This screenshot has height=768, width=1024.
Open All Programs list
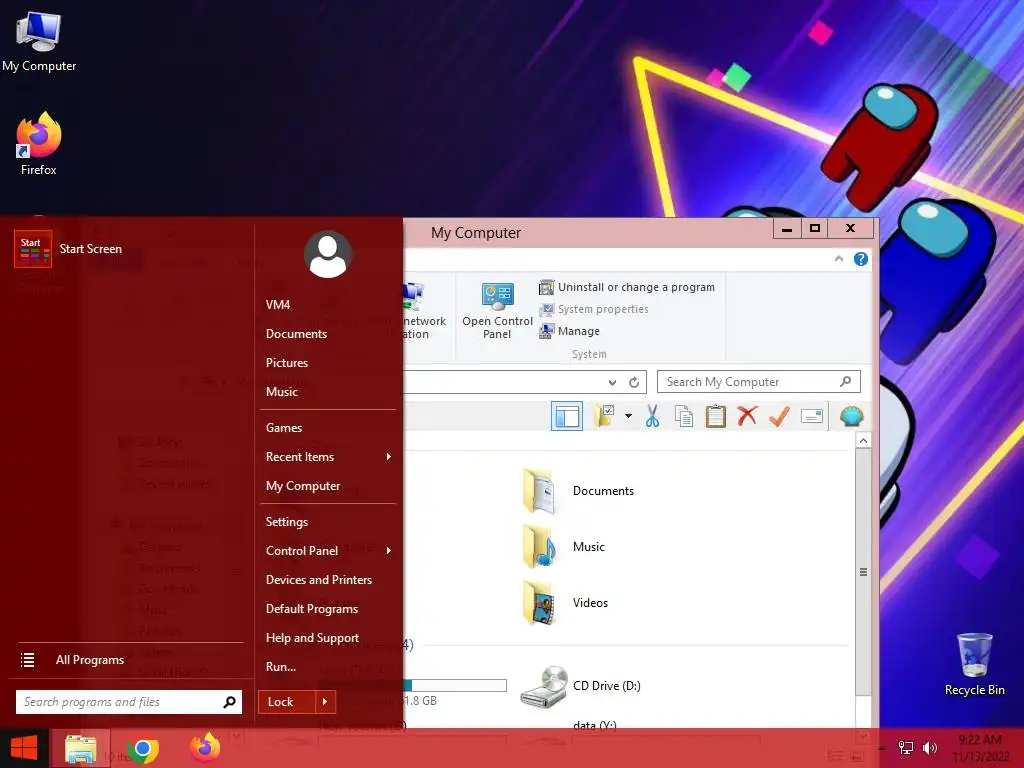90,660
